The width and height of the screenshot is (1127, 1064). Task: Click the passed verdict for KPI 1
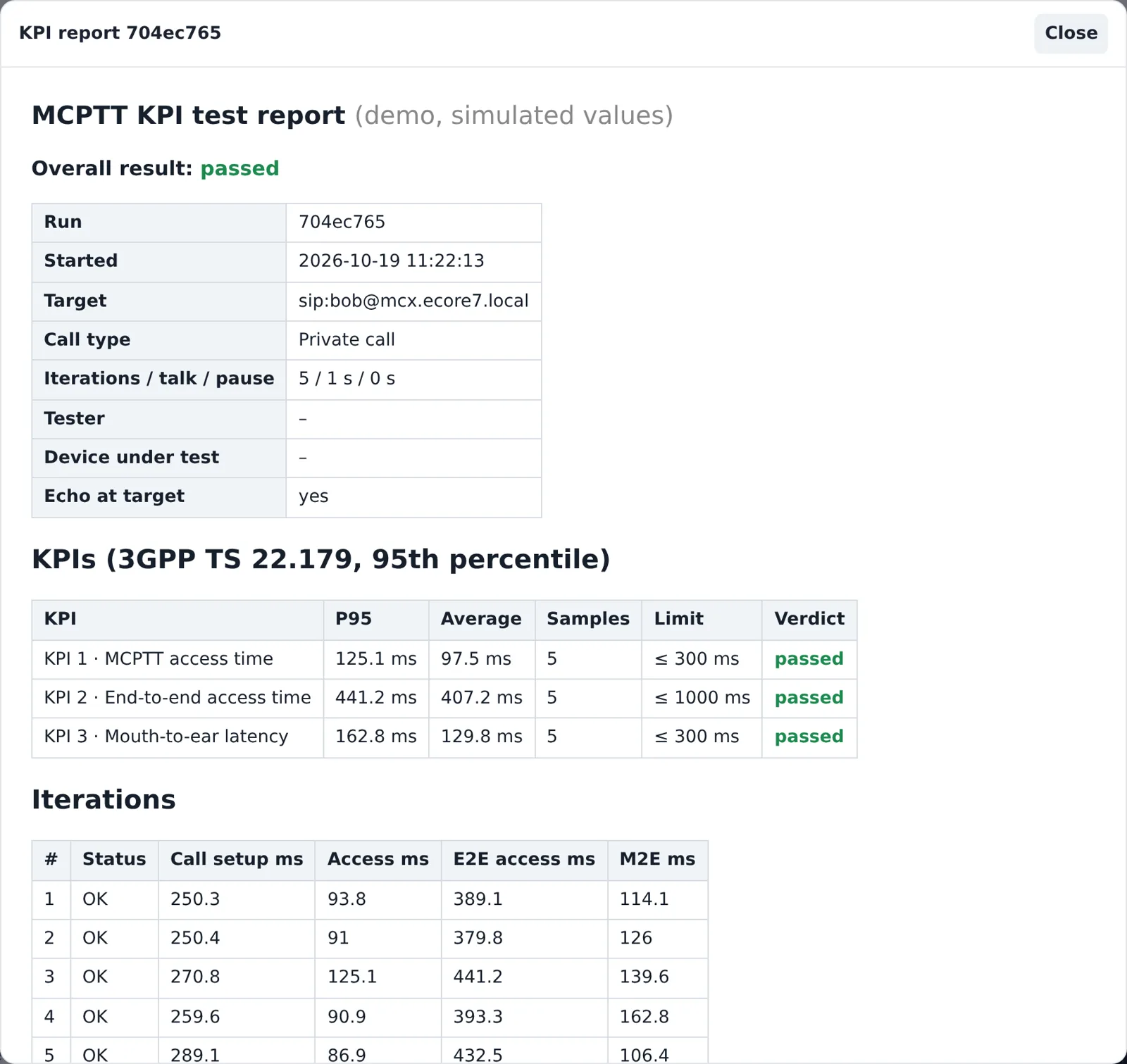tap(809, 659)
